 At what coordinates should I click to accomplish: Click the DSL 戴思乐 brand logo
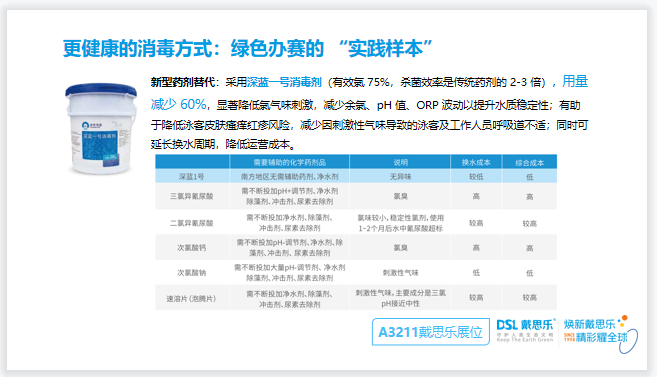point(525,331)
